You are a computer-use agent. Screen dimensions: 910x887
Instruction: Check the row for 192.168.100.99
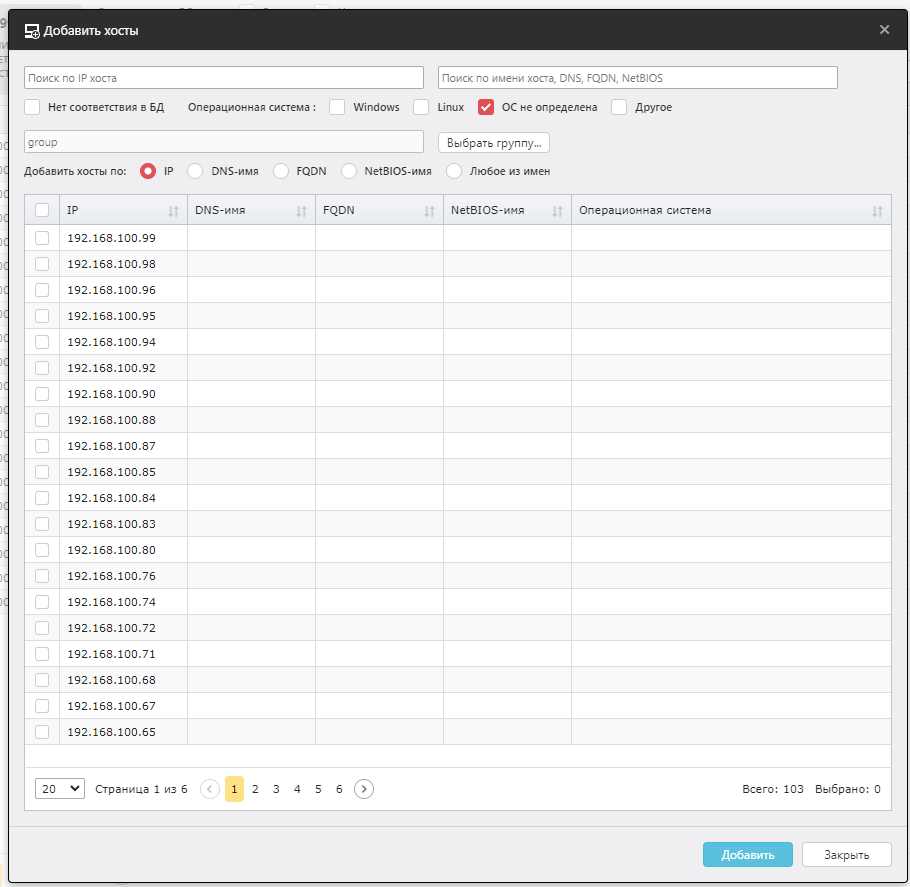(x=42, y=238)
